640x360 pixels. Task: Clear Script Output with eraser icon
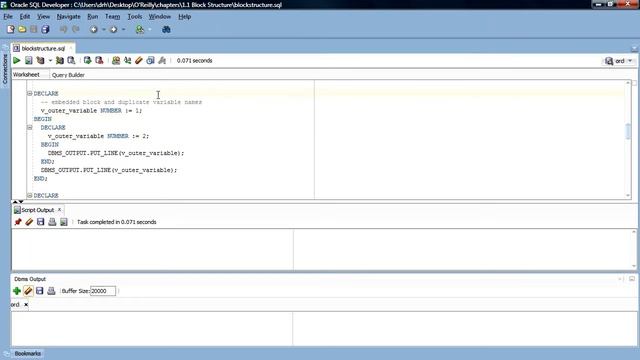(29, 222)
